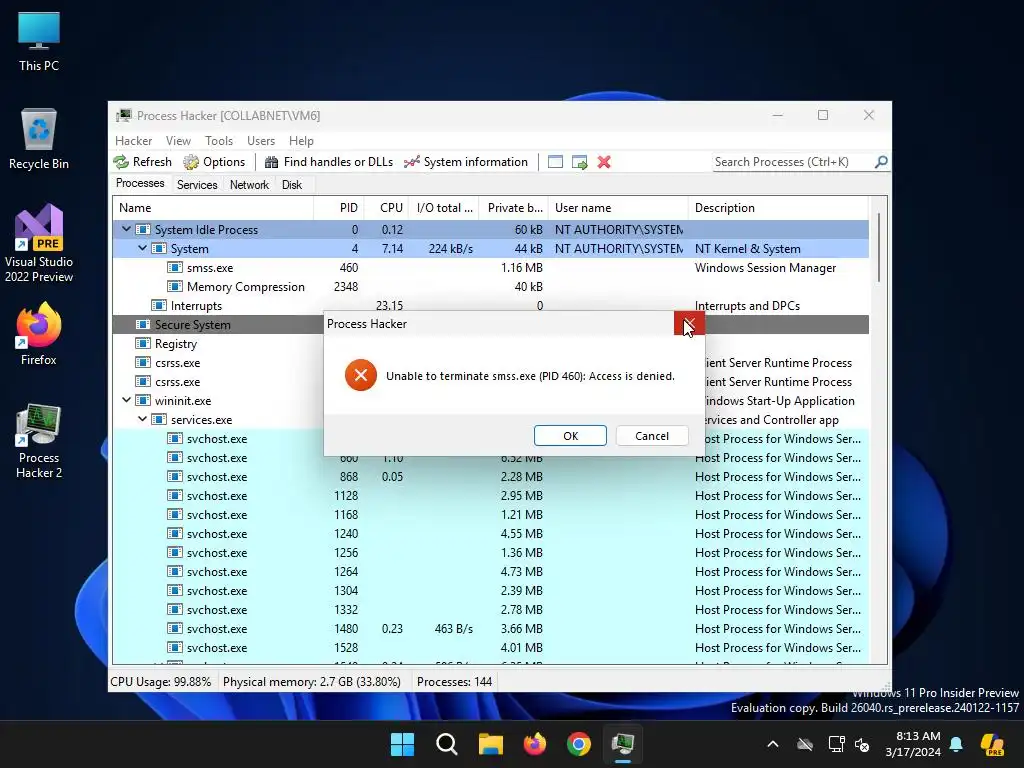This screenshot has width=1024, height=768.
Task: Focus the Search Processes input field
Action: [793, 162]
